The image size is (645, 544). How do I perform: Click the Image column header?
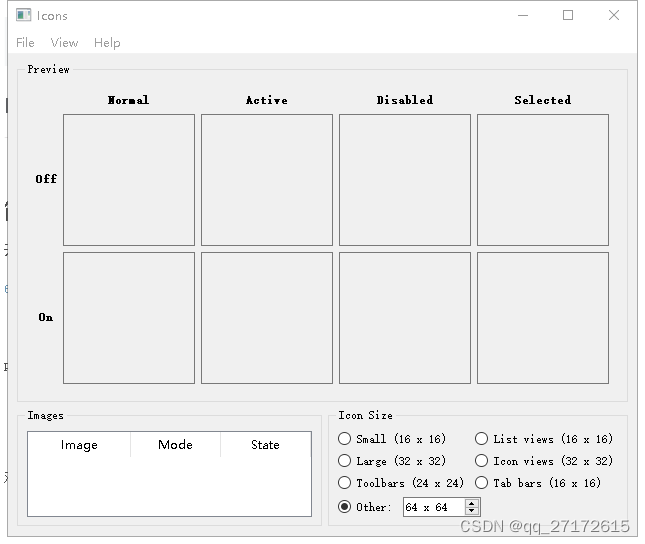(79, 445)
